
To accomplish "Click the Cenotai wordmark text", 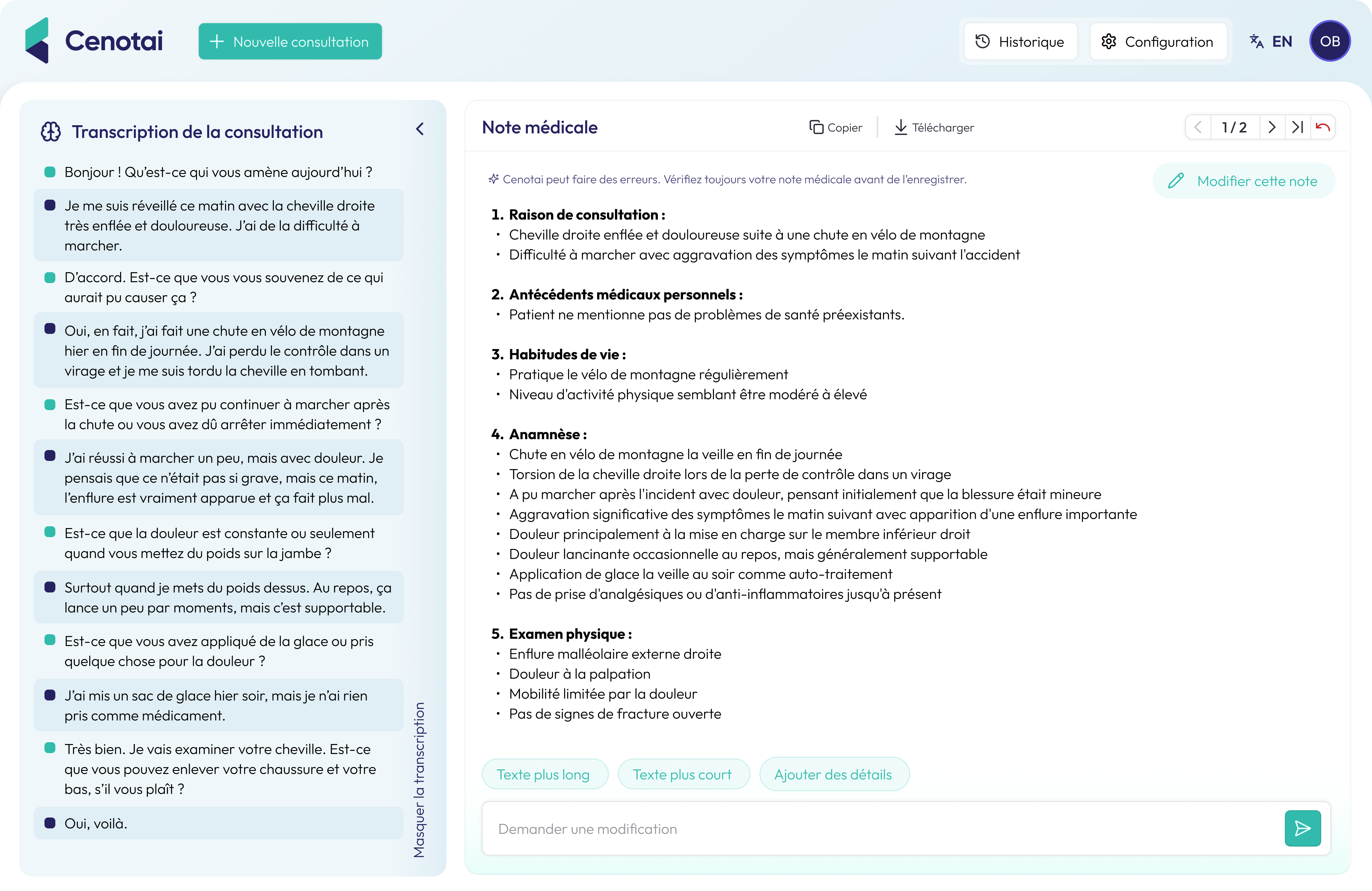I will pos(113,41).
